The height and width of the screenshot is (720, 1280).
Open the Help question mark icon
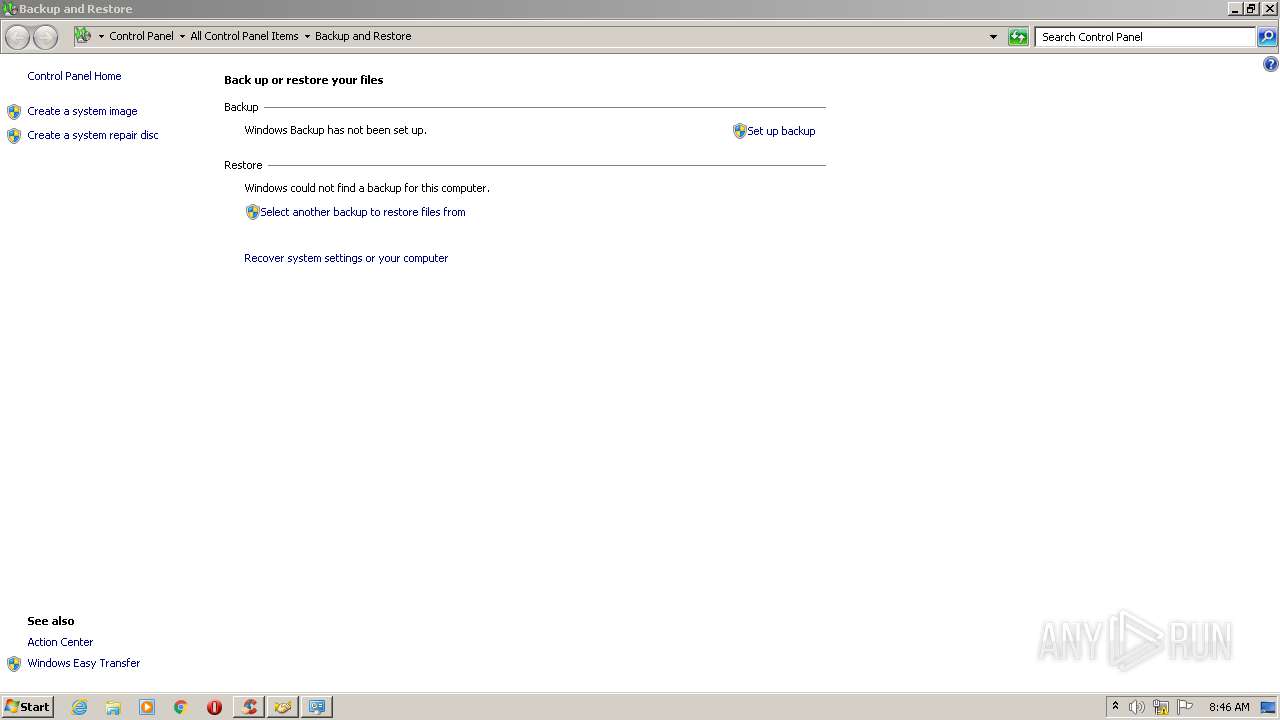click(x=1270, y=64)
